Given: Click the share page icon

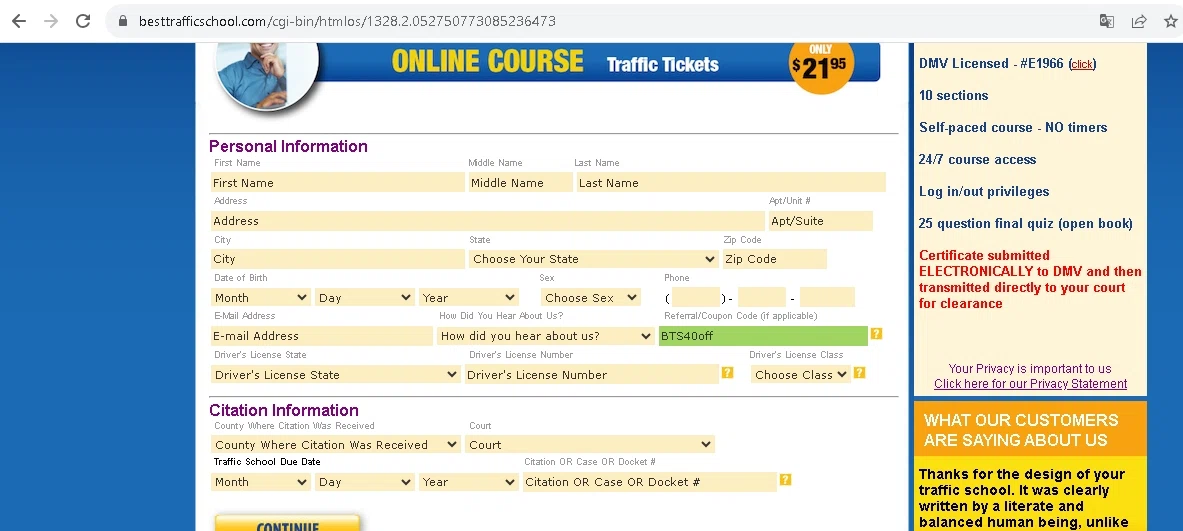Looking at the screenshot, I should coord(1139,21).
